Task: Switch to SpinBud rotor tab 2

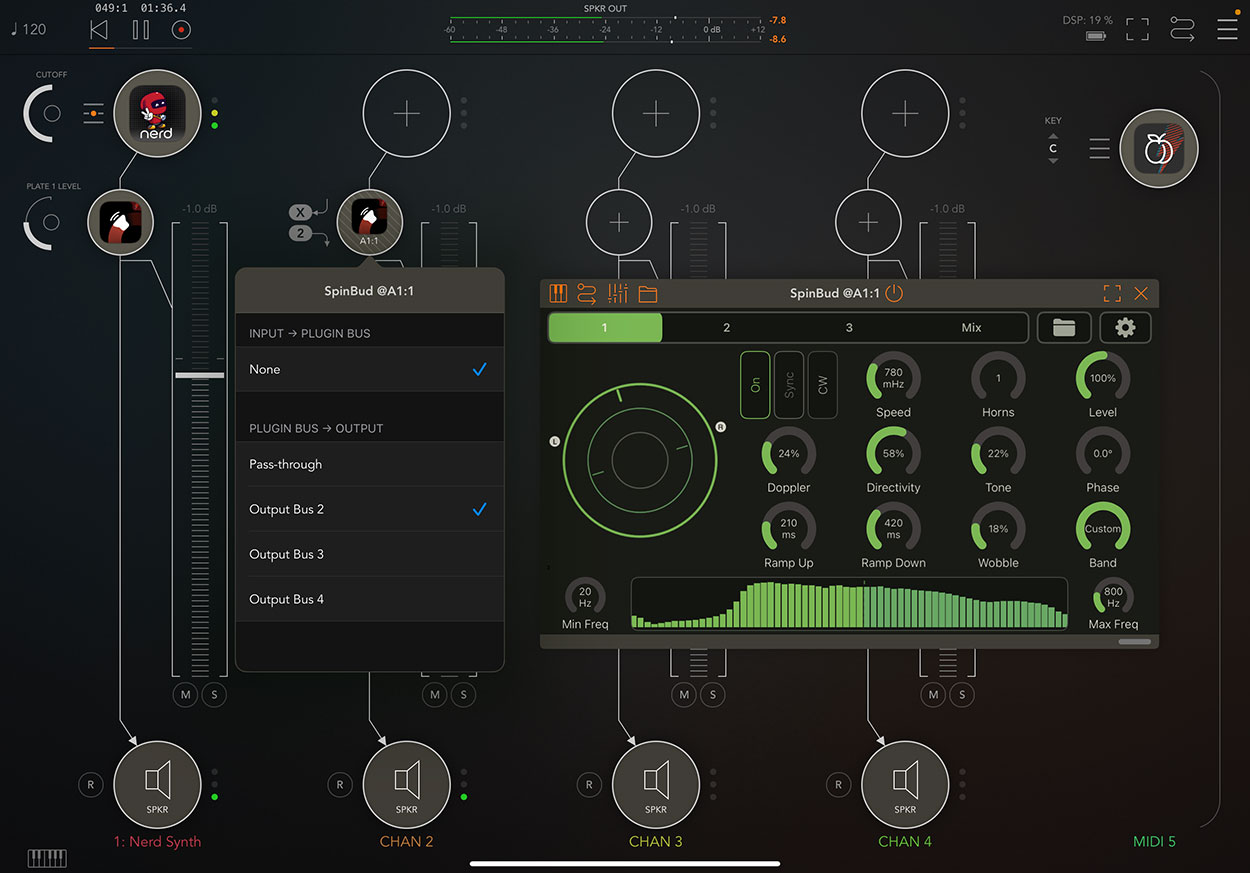Action: click(726, 327)
